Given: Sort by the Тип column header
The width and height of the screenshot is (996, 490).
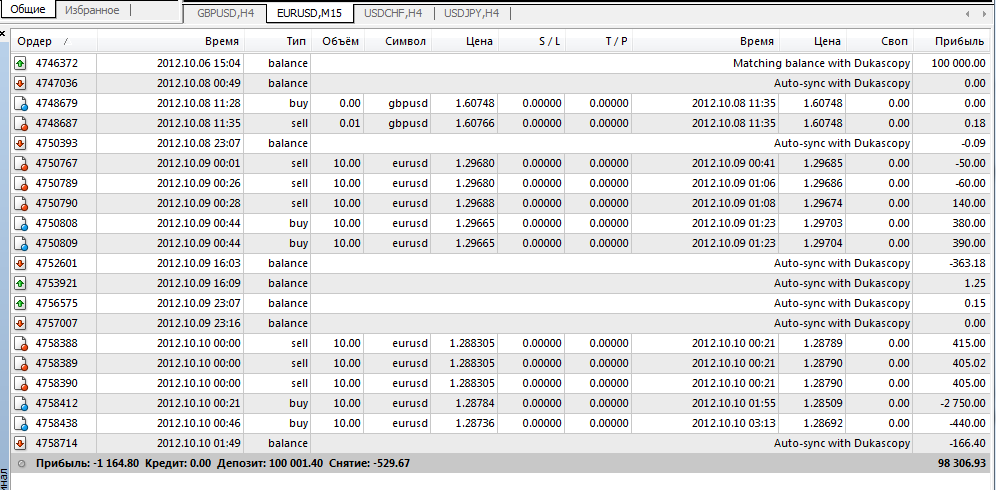Looking at the screenshot, I should [x=278, y=41].
